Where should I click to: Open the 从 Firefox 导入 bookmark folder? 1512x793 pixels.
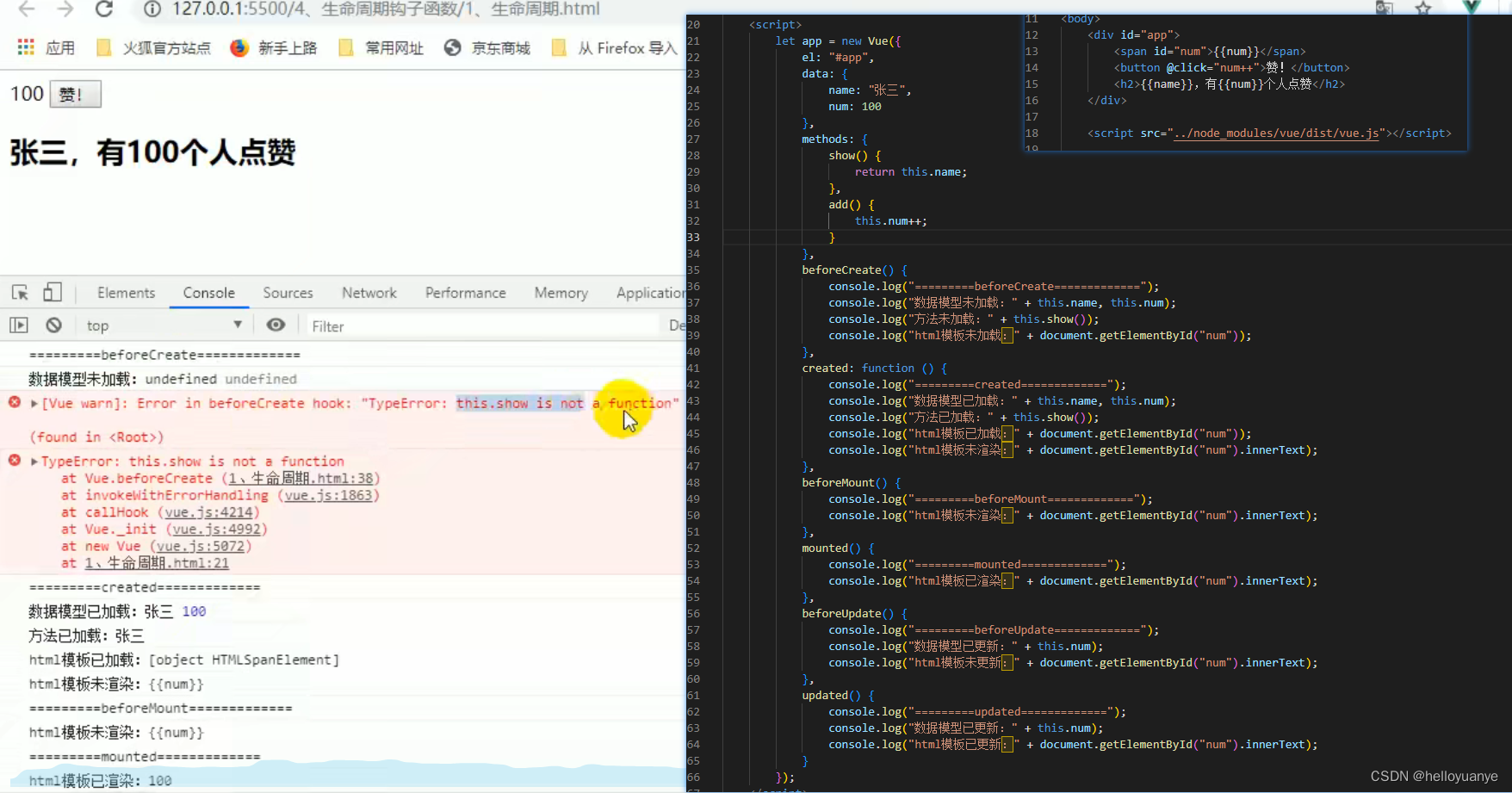tap(614, 48)
